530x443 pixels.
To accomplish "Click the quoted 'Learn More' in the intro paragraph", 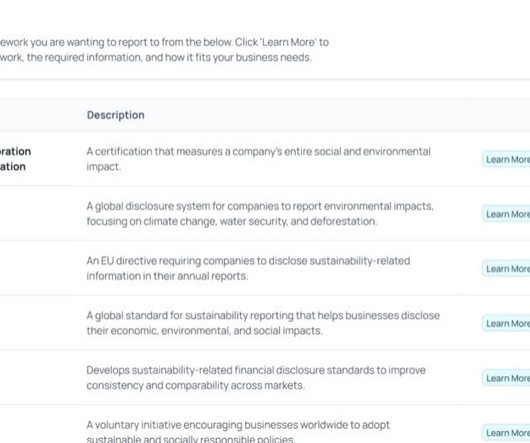I will 288,42.
